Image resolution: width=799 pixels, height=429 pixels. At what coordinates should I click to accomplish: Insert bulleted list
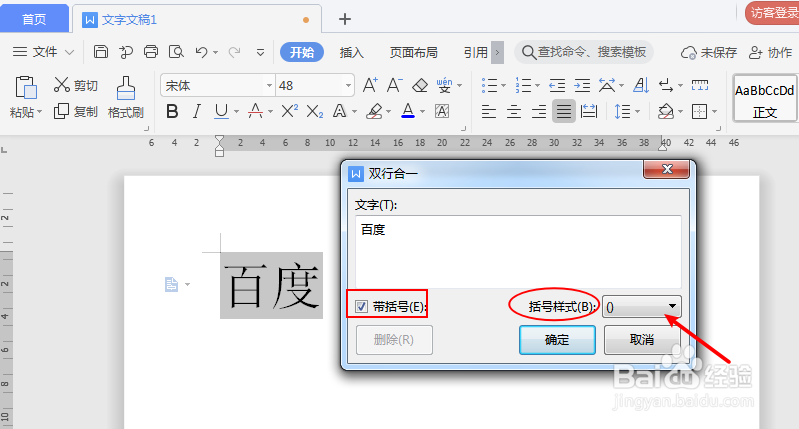[489, 85]
